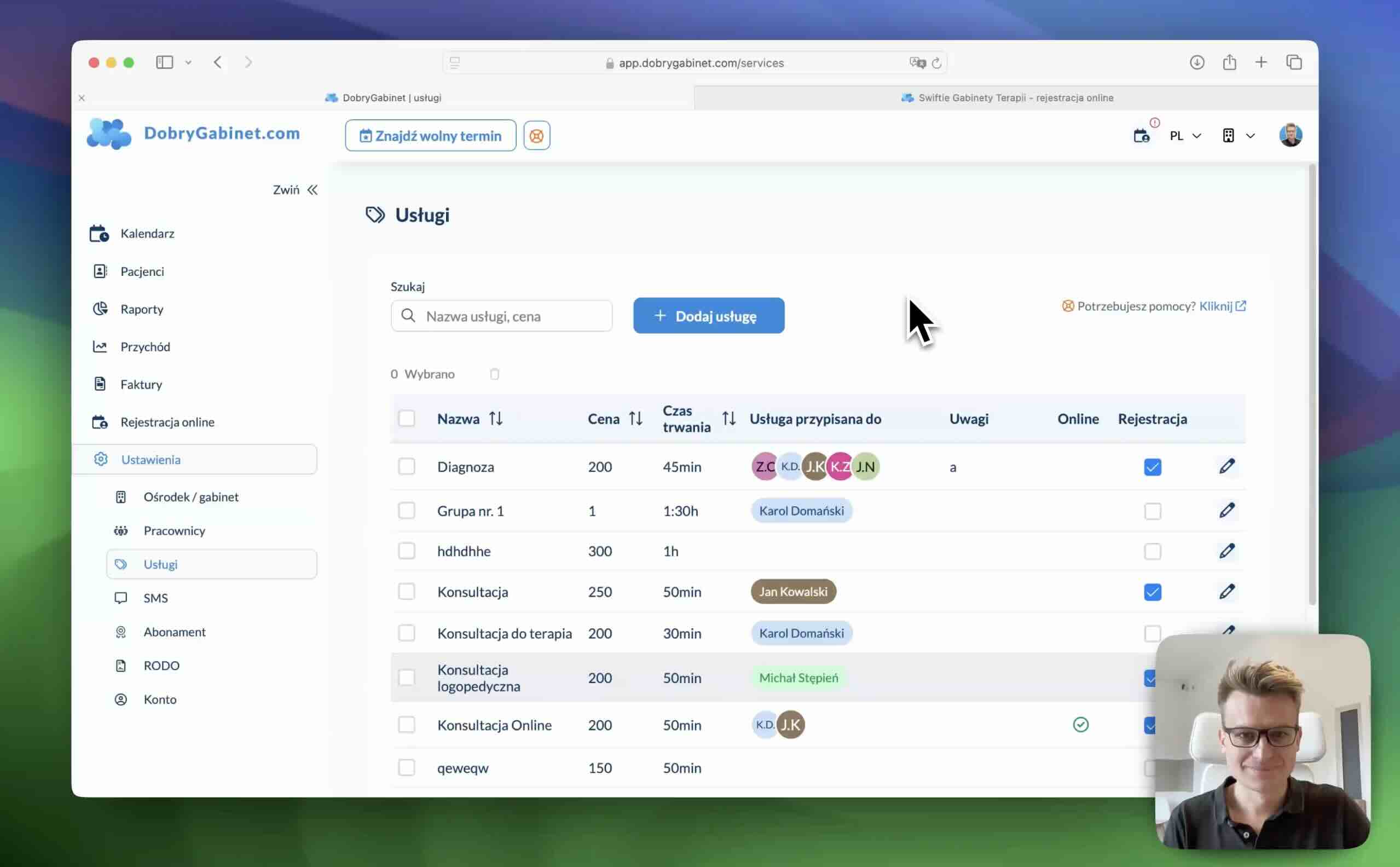Image resolution: width=1400 pixels, height=867 pixels.
Task: Click the page vertical scrollbar
Action: 1312,384
